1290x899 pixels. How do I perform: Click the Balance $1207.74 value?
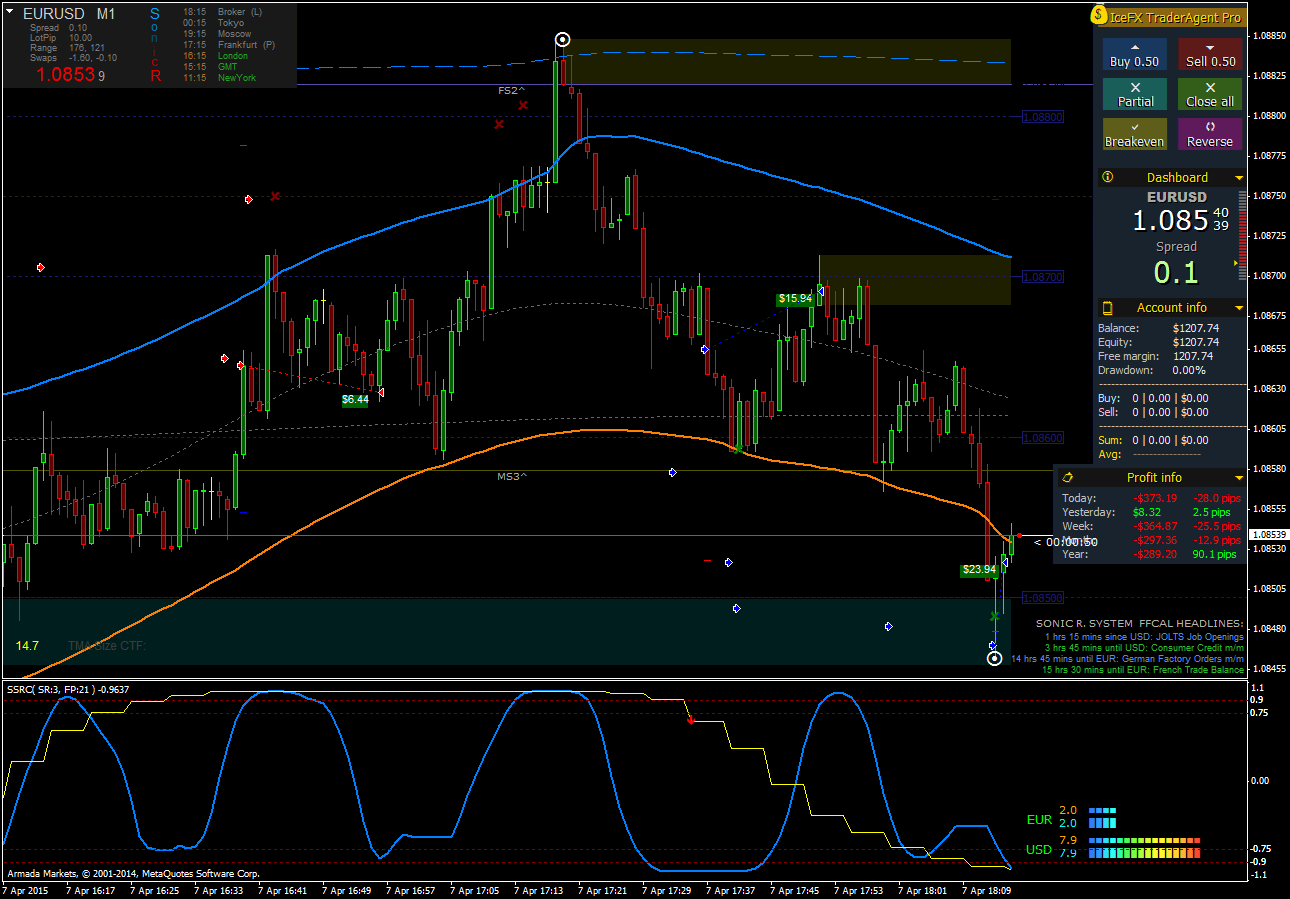click(x=1196, y=328)
